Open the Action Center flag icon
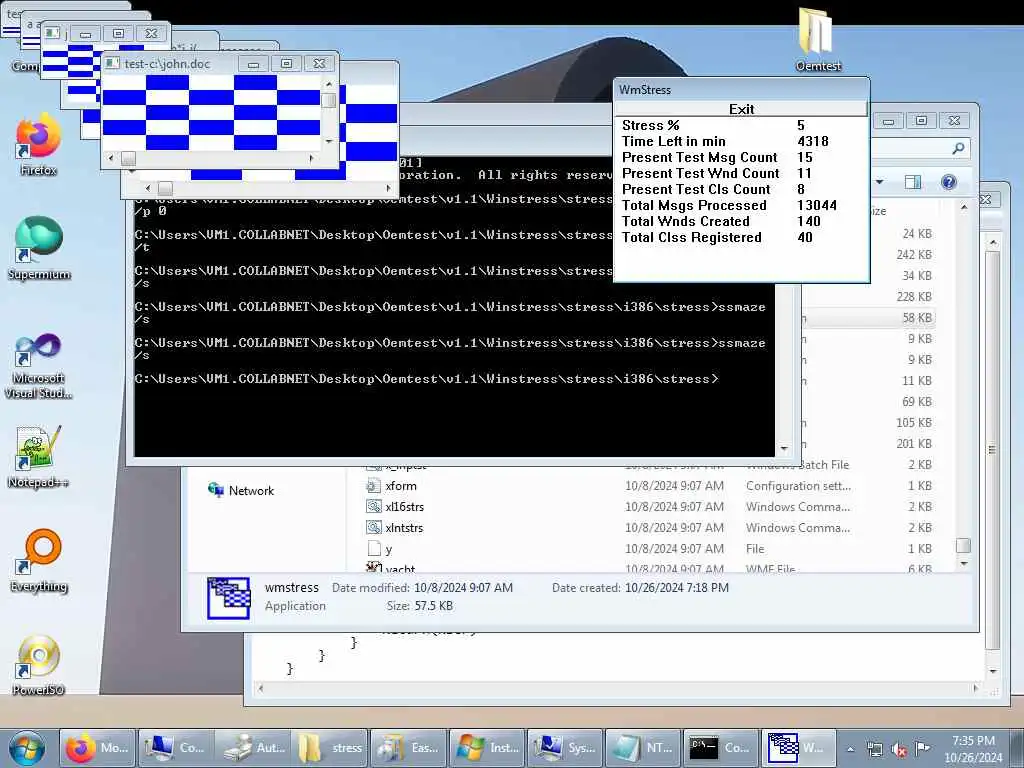1024x768 pixels. [922, 749]
